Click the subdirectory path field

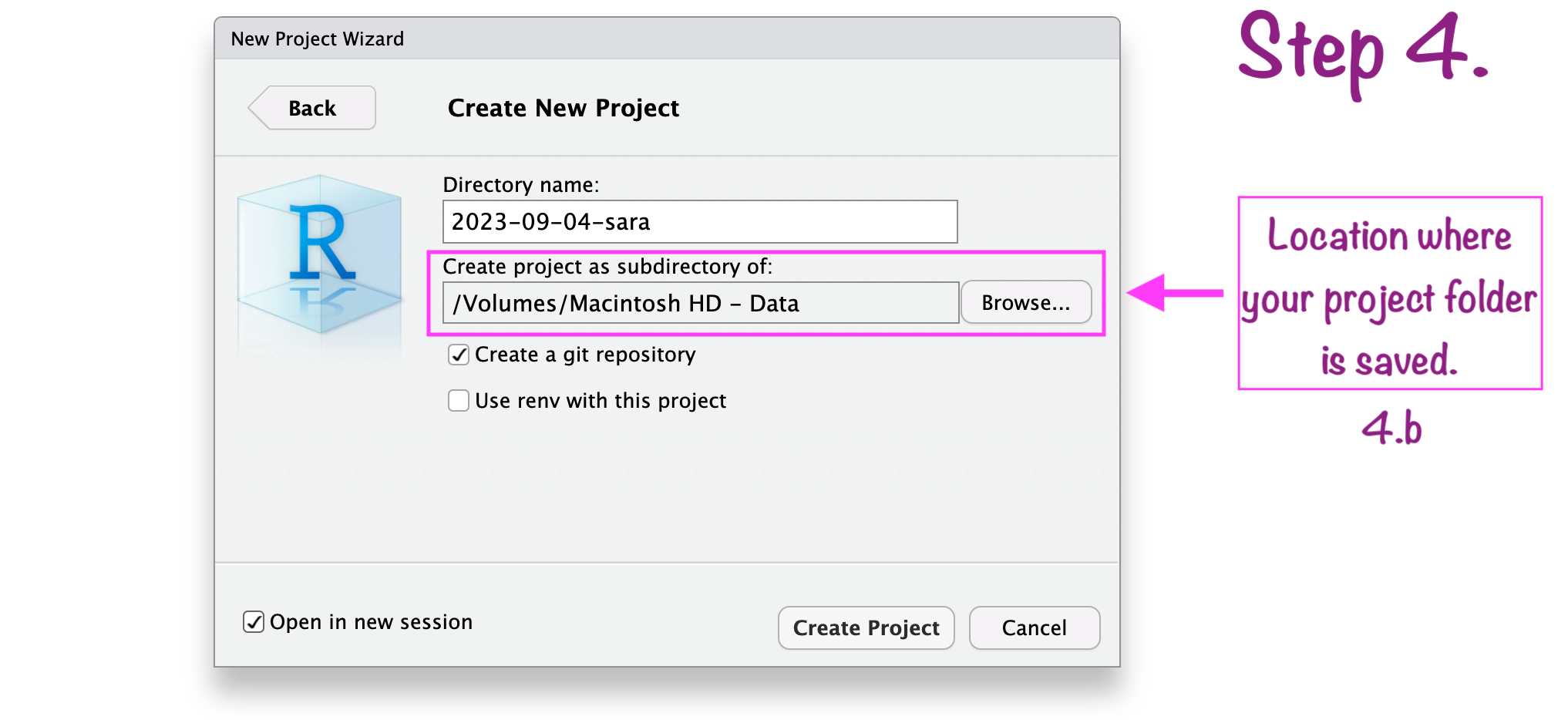700,303
